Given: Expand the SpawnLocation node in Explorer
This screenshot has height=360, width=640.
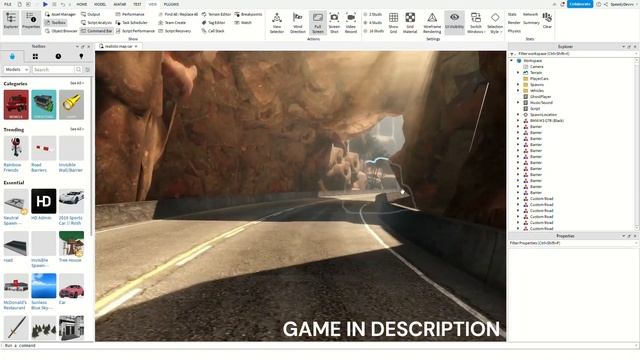Looking at the screenshot, I should click(x=518, y=115).
